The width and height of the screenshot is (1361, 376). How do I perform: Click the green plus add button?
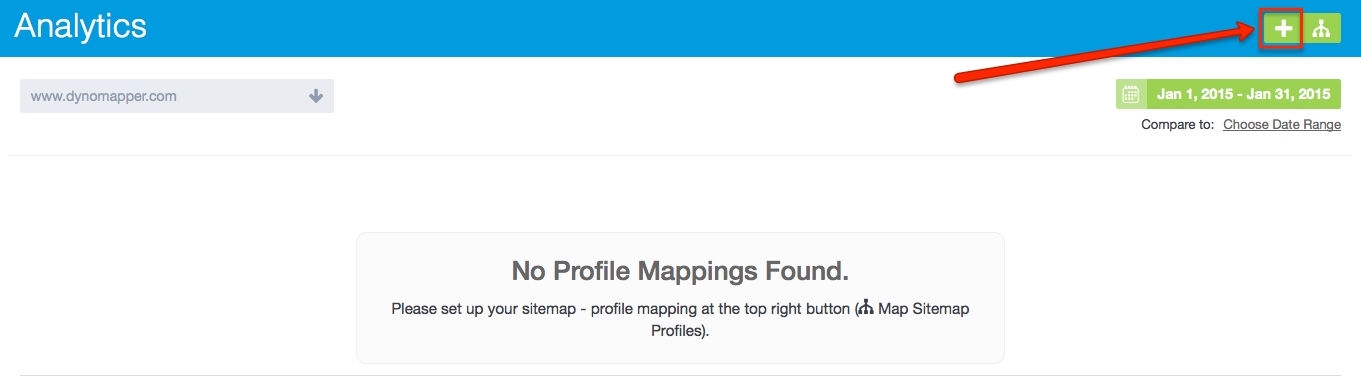pyautogui.click(x=1282, y=29)
